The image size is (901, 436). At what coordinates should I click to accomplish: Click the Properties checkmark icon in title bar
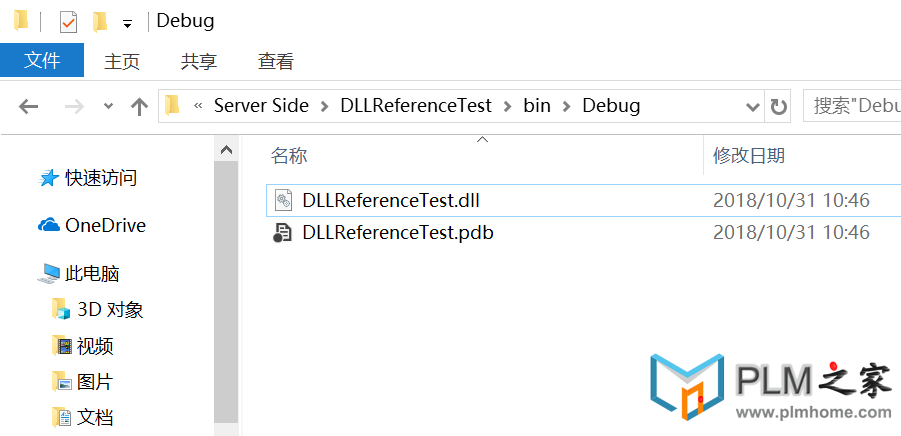68,22
